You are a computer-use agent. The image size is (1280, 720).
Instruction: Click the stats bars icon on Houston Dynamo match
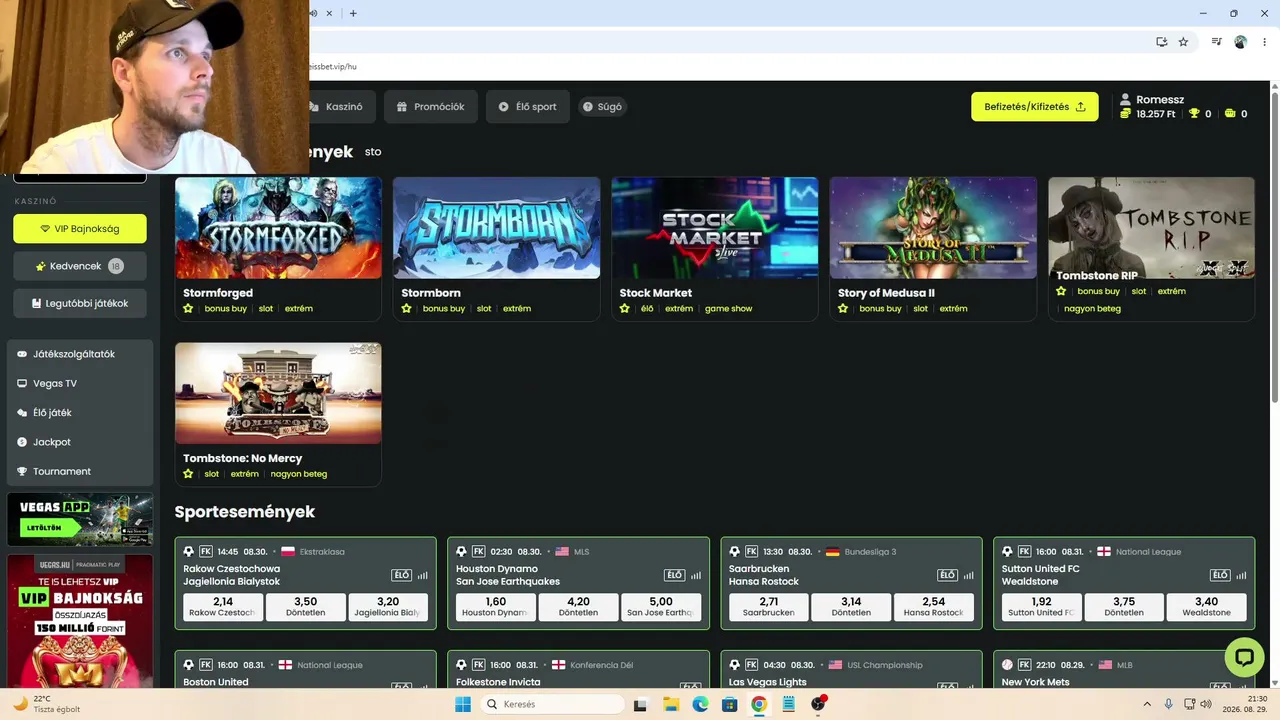point(695,575)
